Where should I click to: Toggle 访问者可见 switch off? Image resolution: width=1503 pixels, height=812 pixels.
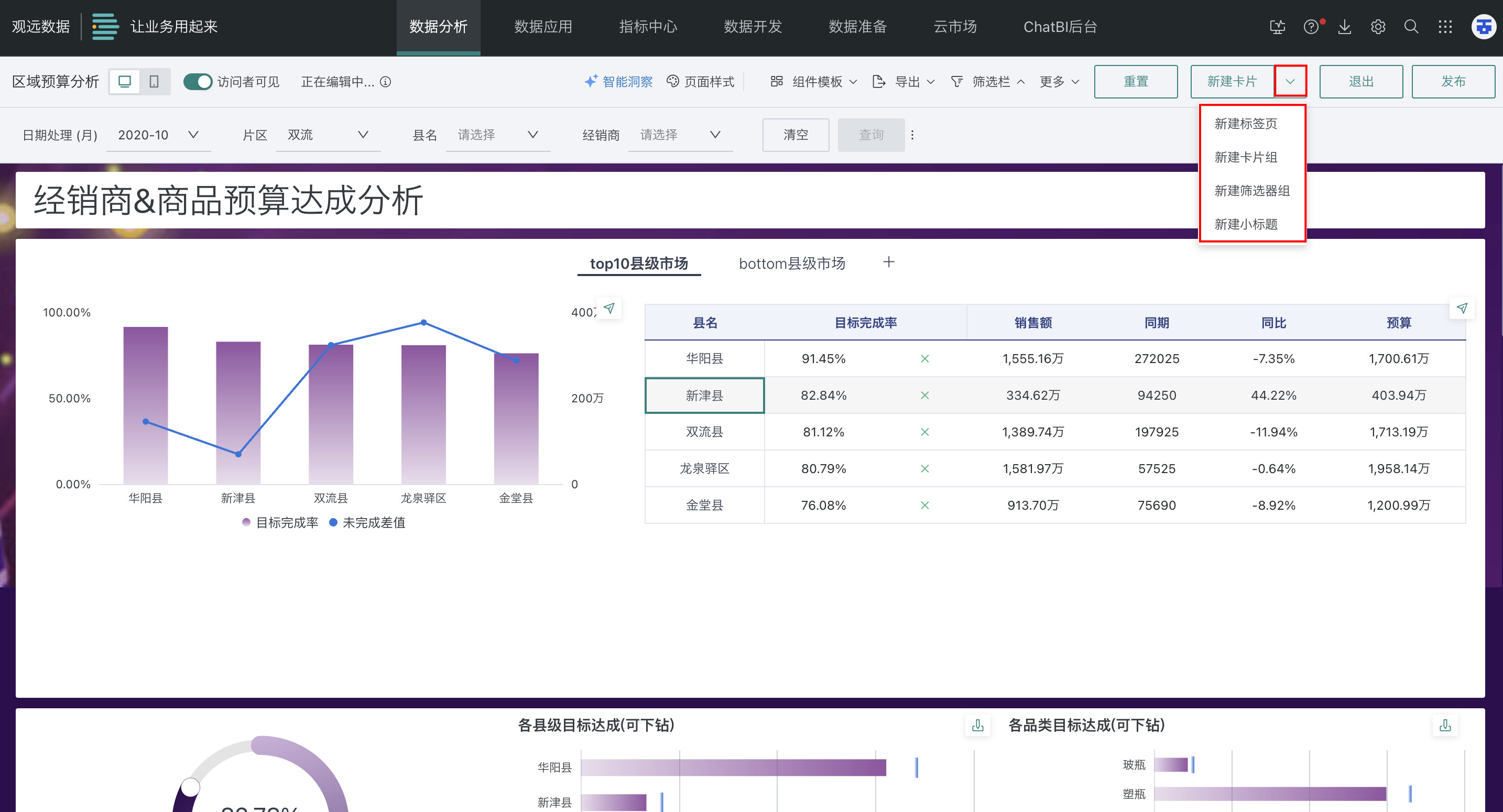[x=197, y=82]
